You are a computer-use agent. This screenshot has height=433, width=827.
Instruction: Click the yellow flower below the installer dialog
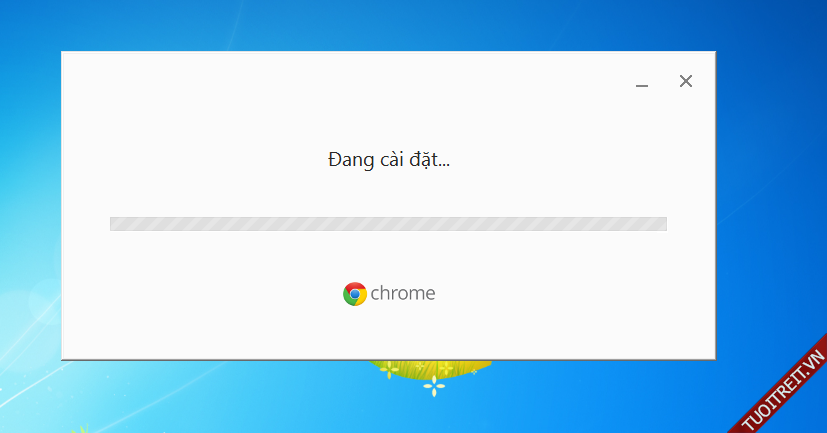389,370
